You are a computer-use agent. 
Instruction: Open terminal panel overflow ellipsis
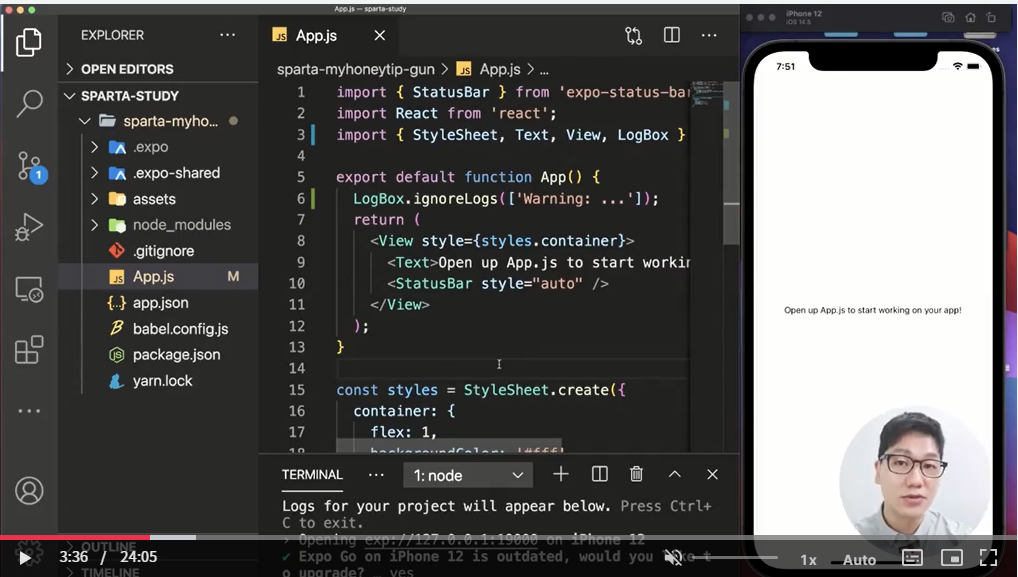tap(376, 475)
